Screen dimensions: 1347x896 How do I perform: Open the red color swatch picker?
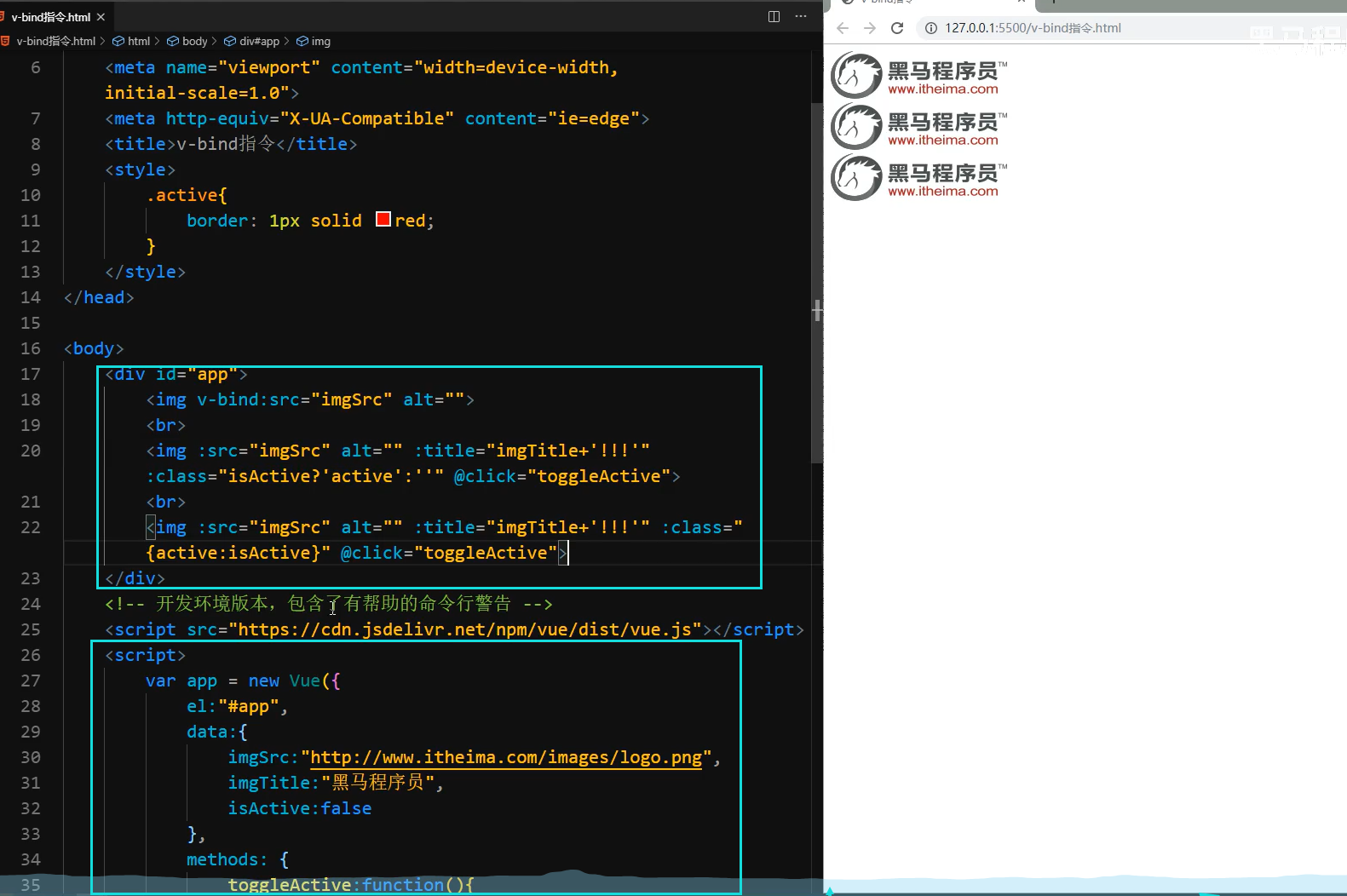click(x=383, y=220)
